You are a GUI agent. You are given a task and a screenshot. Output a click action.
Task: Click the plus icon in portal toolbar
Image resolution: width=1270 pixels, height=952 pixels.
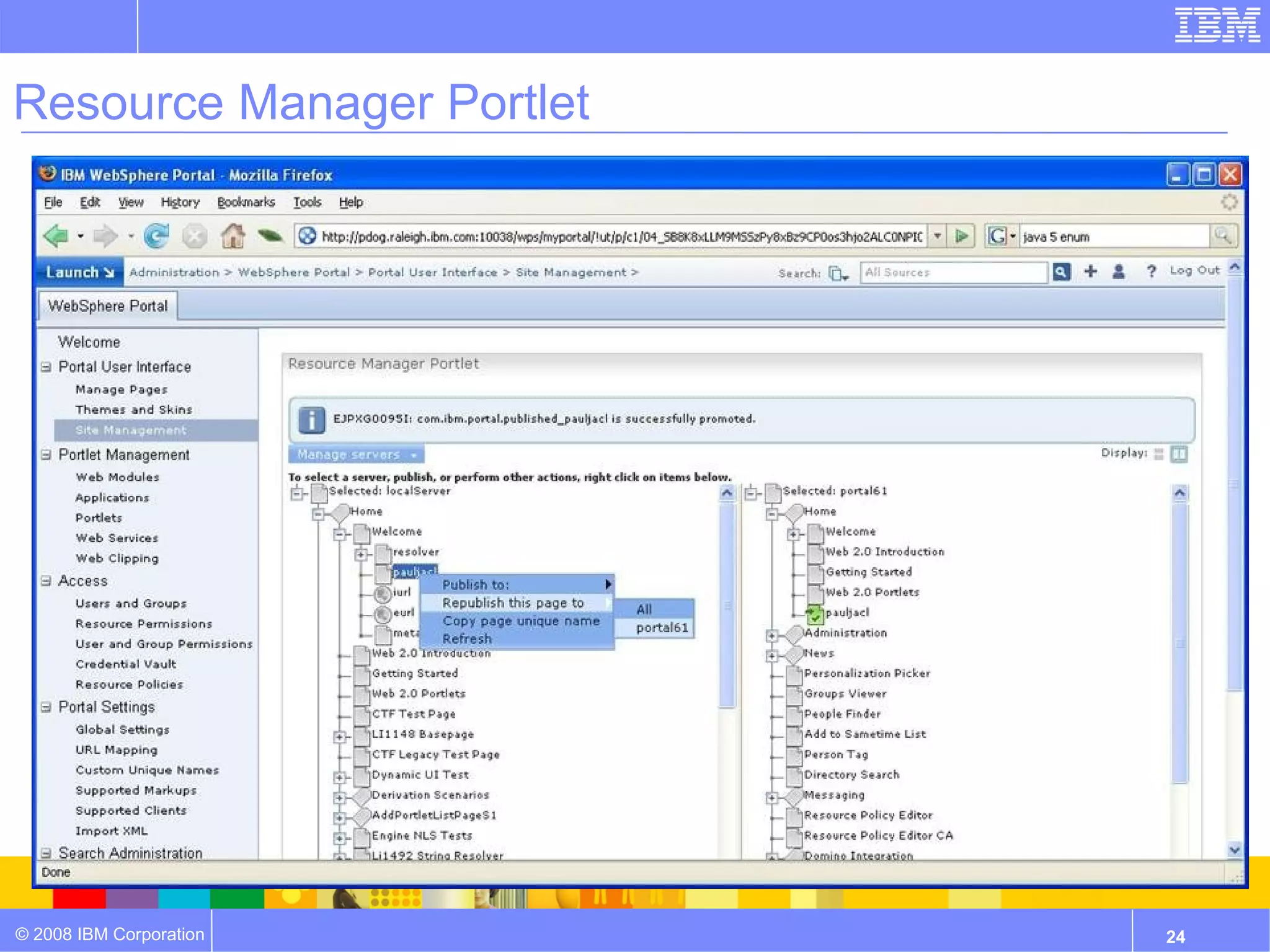click(1091, 271)
